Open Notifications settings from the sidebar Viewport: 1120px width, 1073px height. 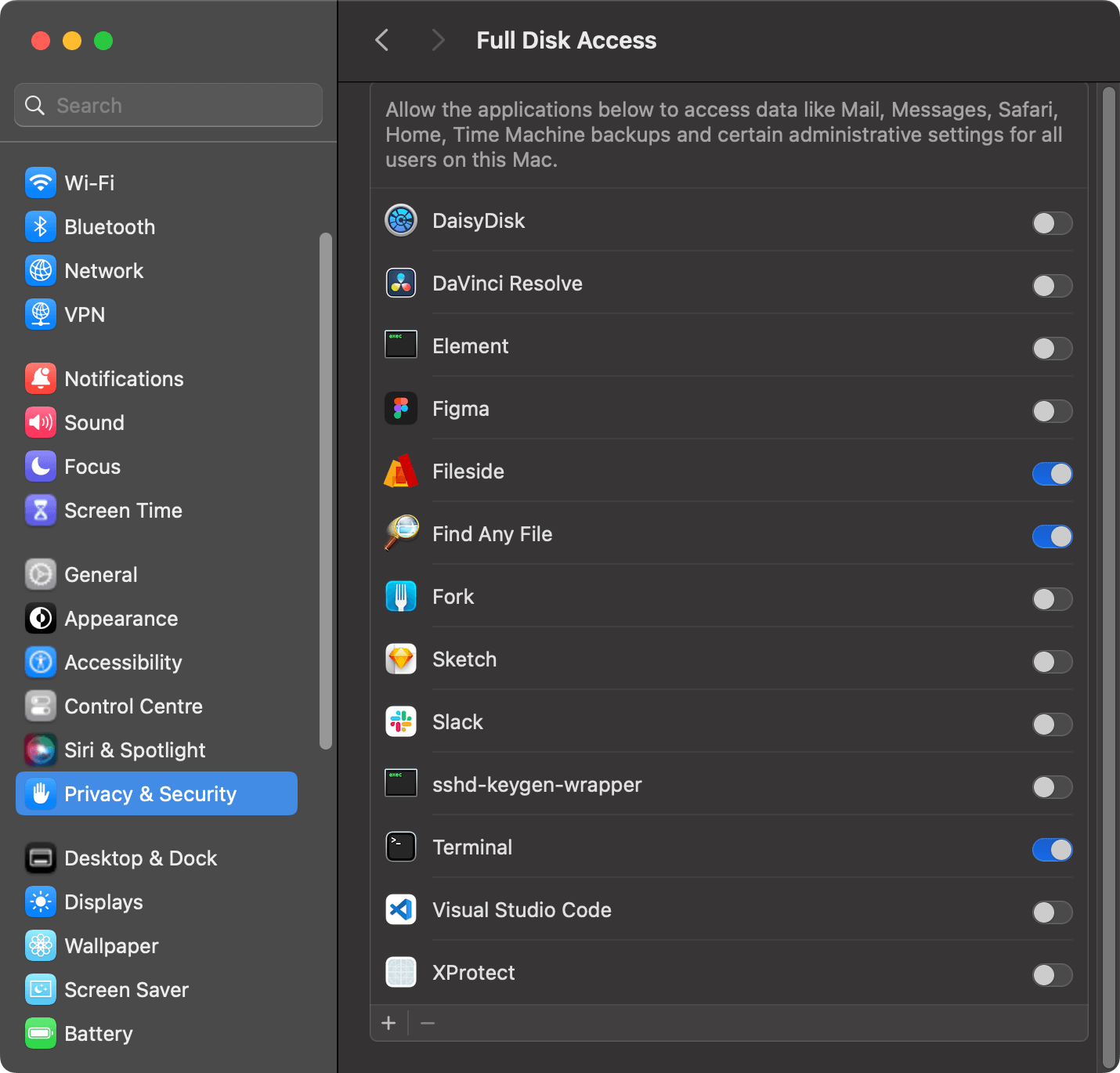coord(123,378)
